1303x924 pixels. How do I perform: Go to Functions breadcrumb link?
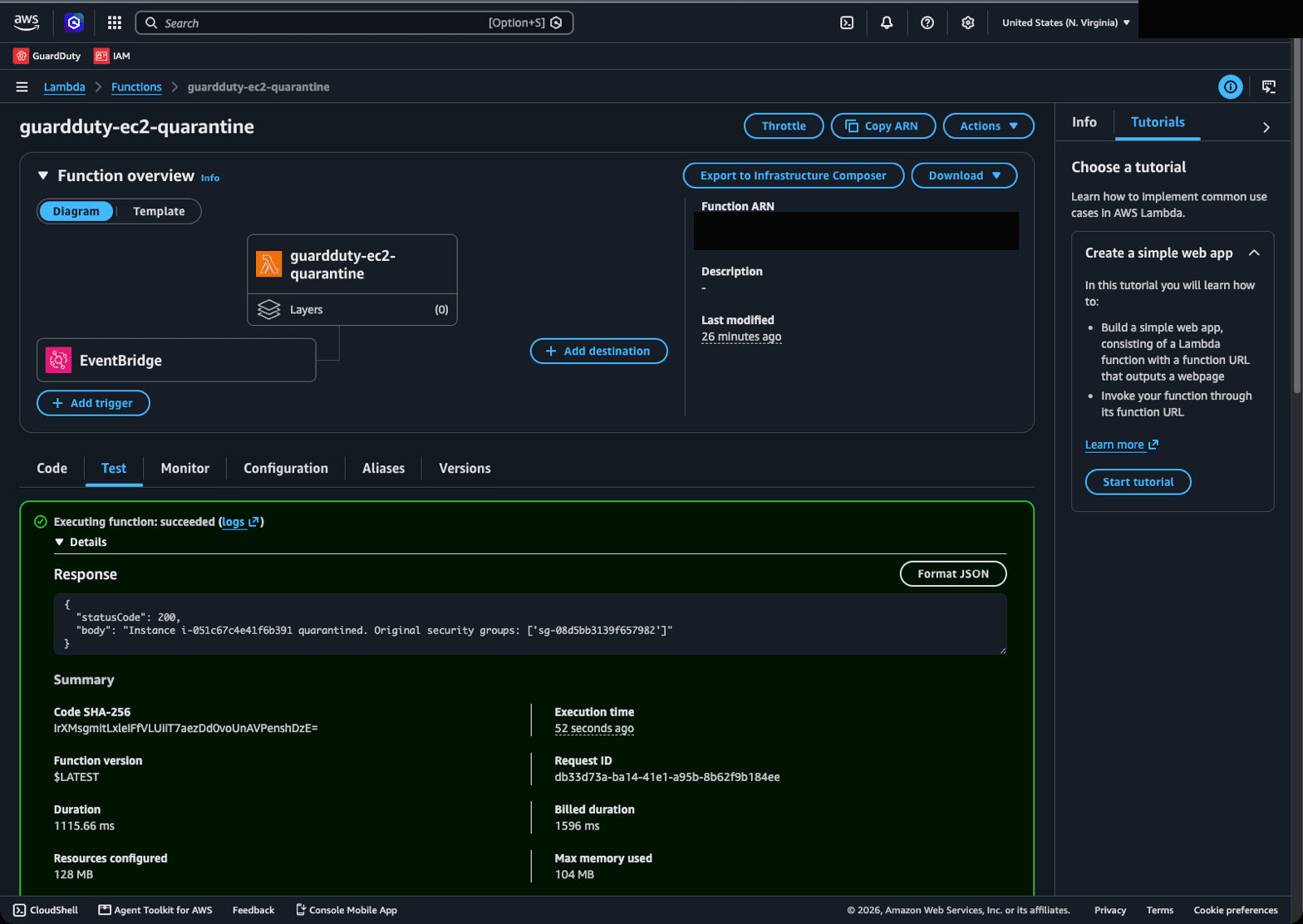(136, 86)
